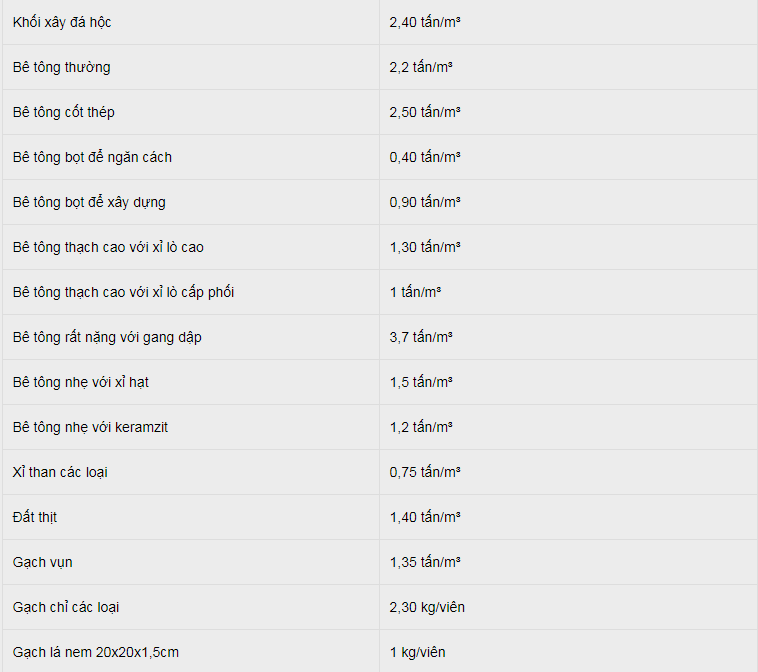Select 'Bê tông bọt để ngăn cách' text
The height and width of the screenshot is (672, 758).
click(92, 157)
